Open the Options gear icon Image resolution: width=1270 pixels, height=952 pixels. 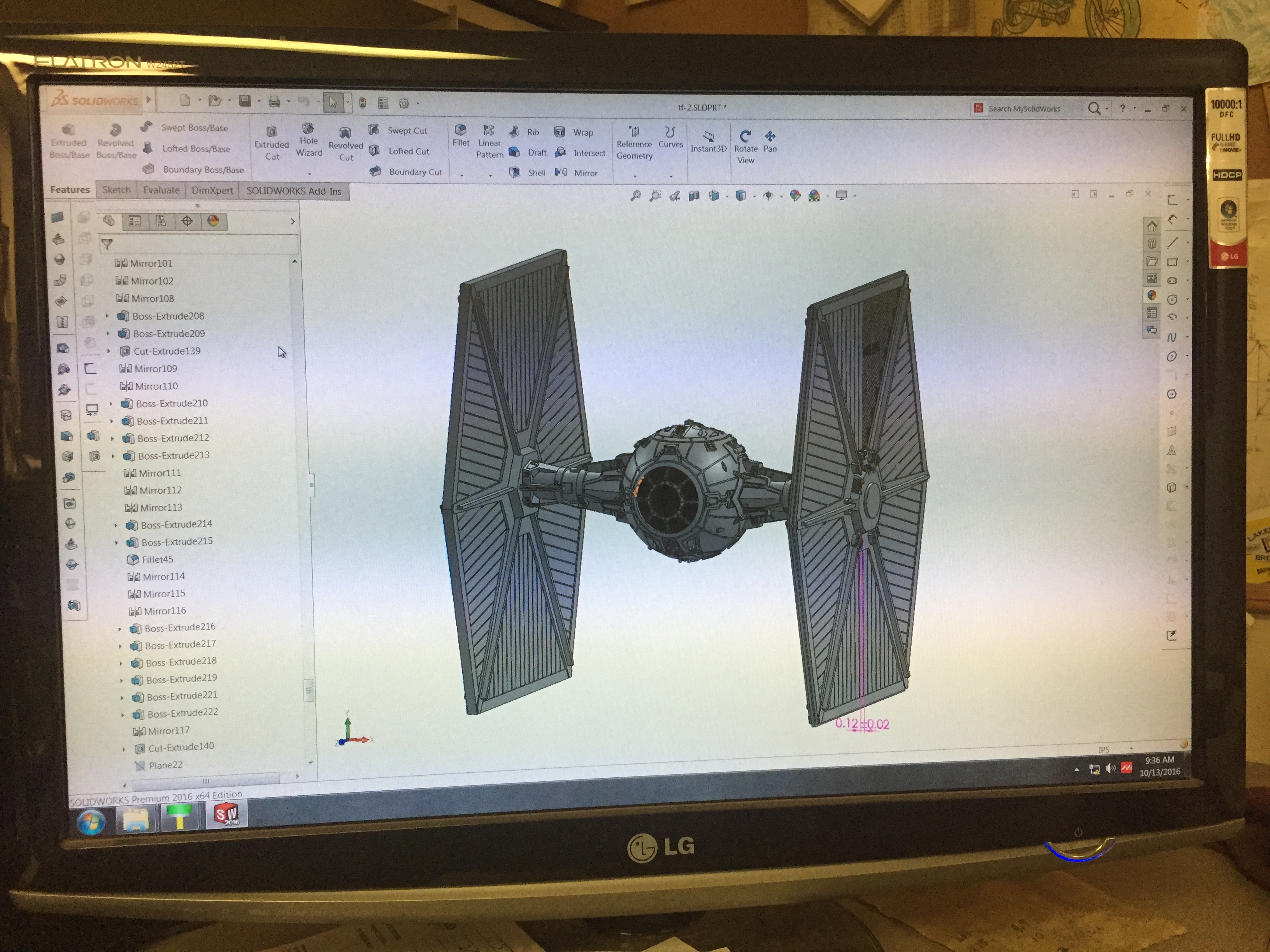pos(404,103)
